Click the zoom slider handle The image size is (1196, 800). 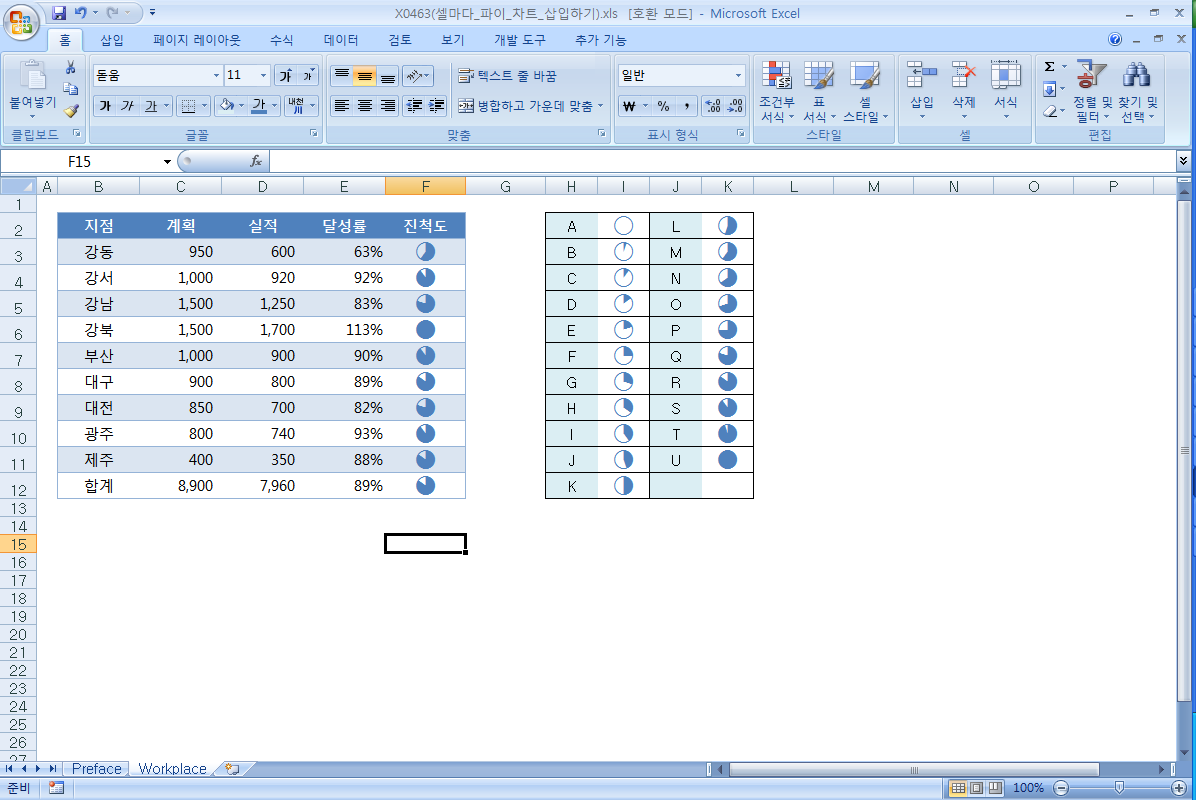1119,788
